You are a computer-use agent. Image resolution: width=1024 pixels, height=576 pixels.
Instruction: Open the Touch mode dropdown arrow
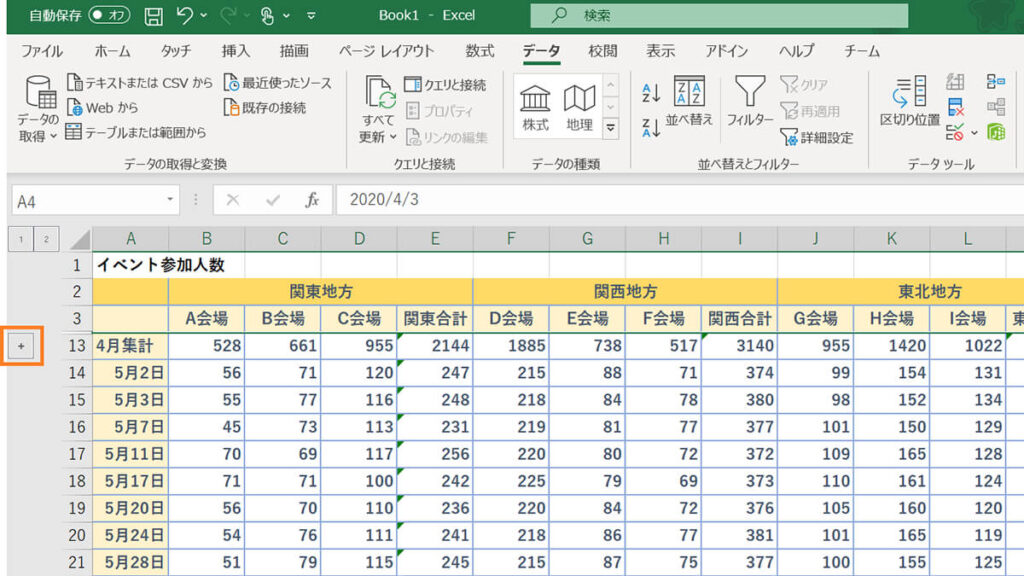(x=286, y=16)
